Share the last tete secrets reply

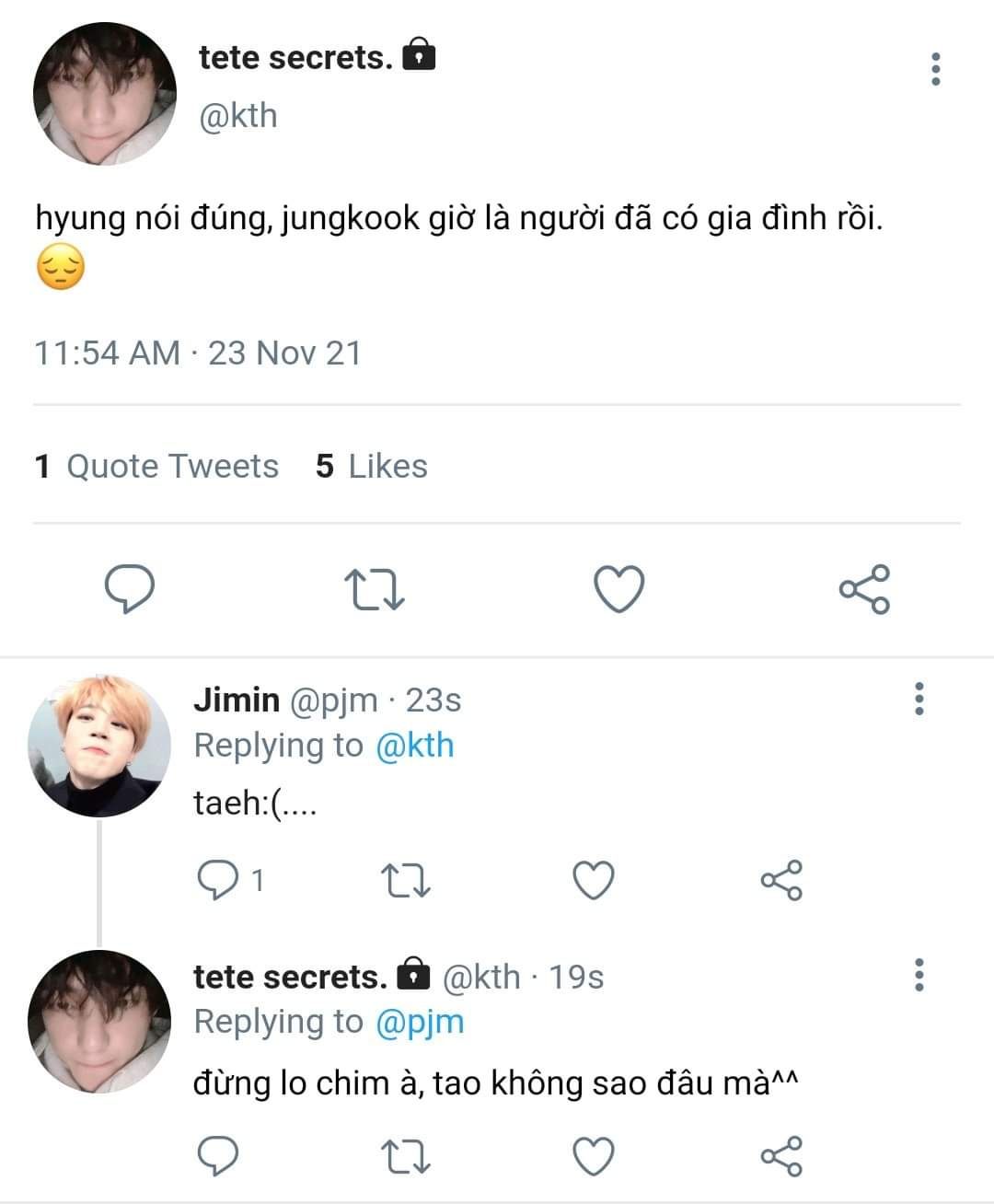coord(781,1156)
